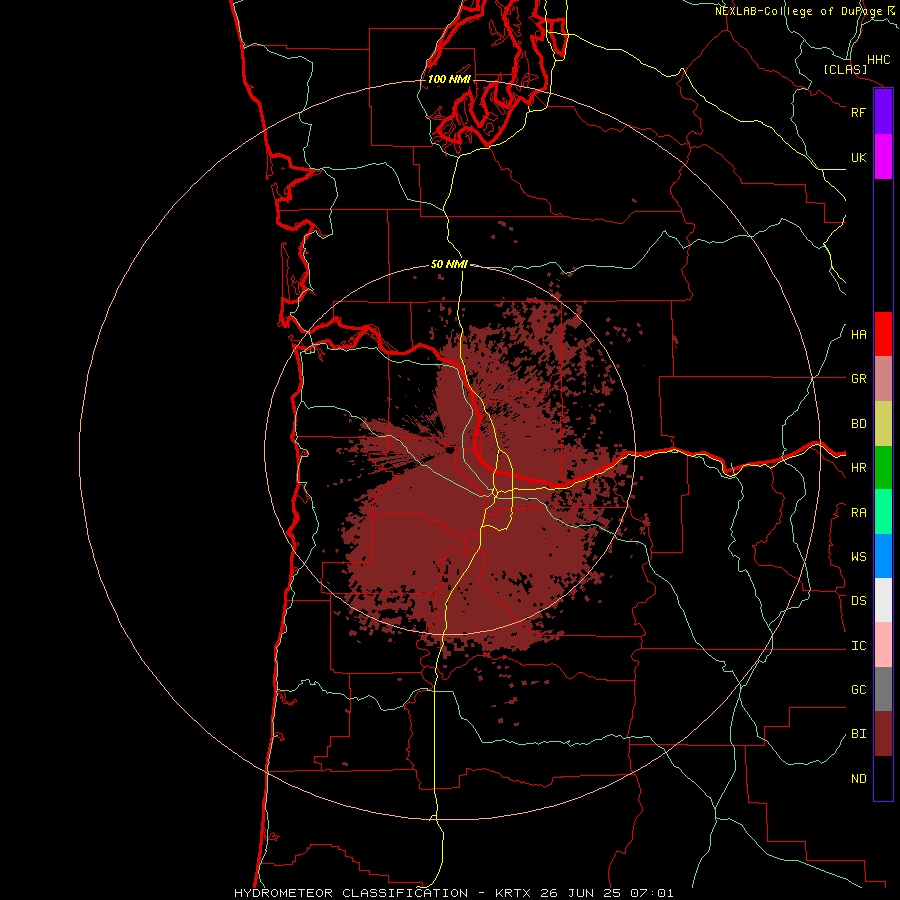The image size is (900, 900).
Task: Click the BI legend label
Action: tap(858, 734)
